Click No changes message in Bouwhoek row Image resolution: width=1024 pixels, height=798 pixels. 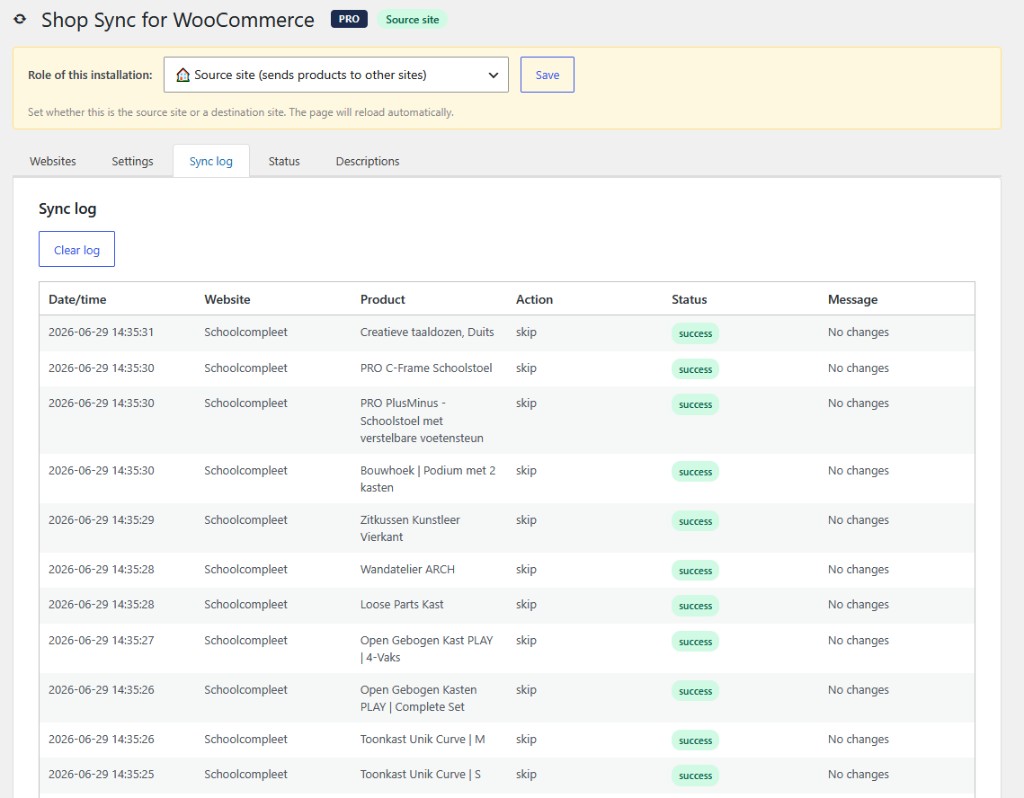click(858, 470)
